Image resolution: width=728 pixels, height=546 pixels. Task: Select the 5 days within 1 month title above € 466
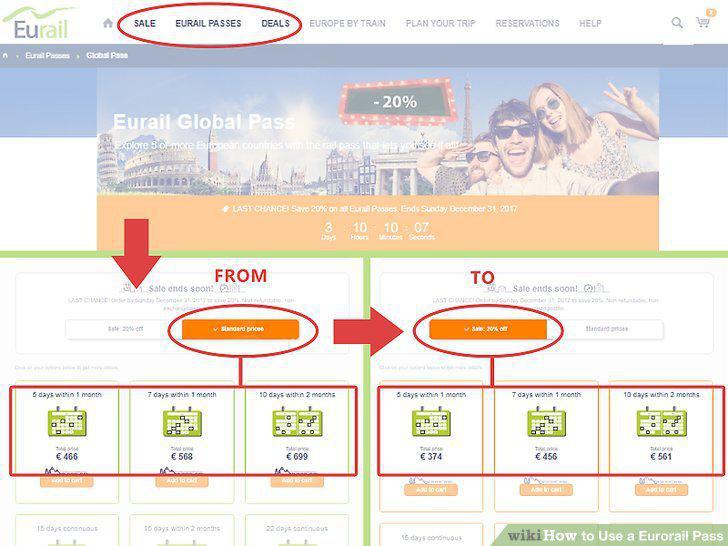coord(67,395)
